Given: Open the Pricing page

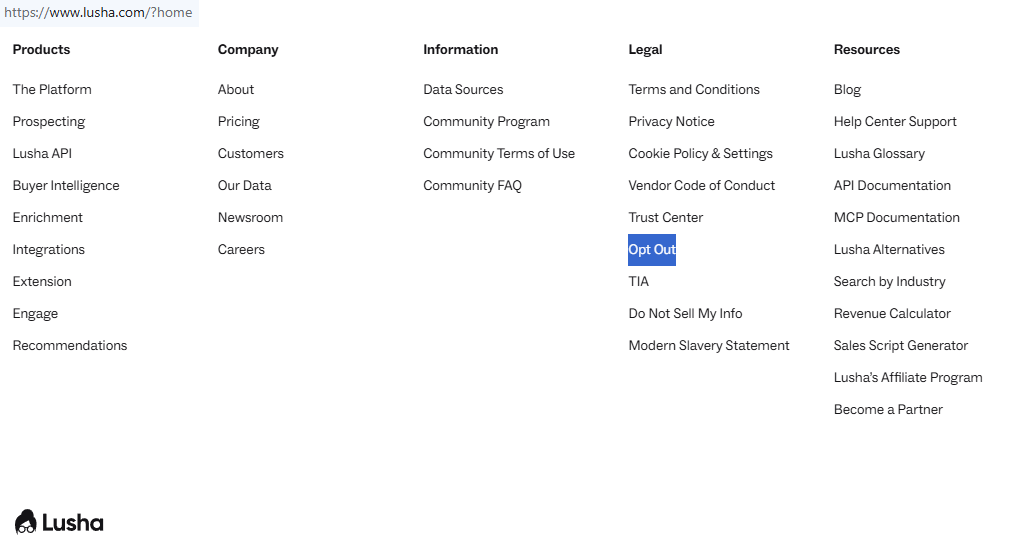Looking at the screenshot, I should [x=238, y=122].
